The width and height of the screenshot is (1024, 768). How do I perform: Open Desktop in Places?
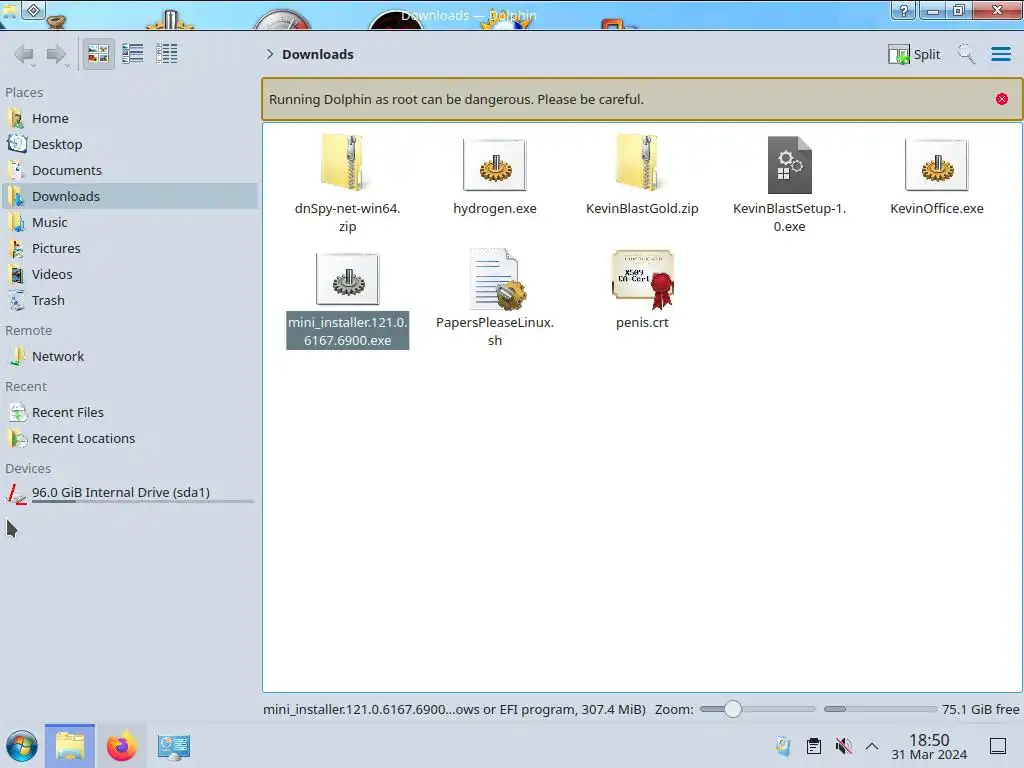[131, 144]
